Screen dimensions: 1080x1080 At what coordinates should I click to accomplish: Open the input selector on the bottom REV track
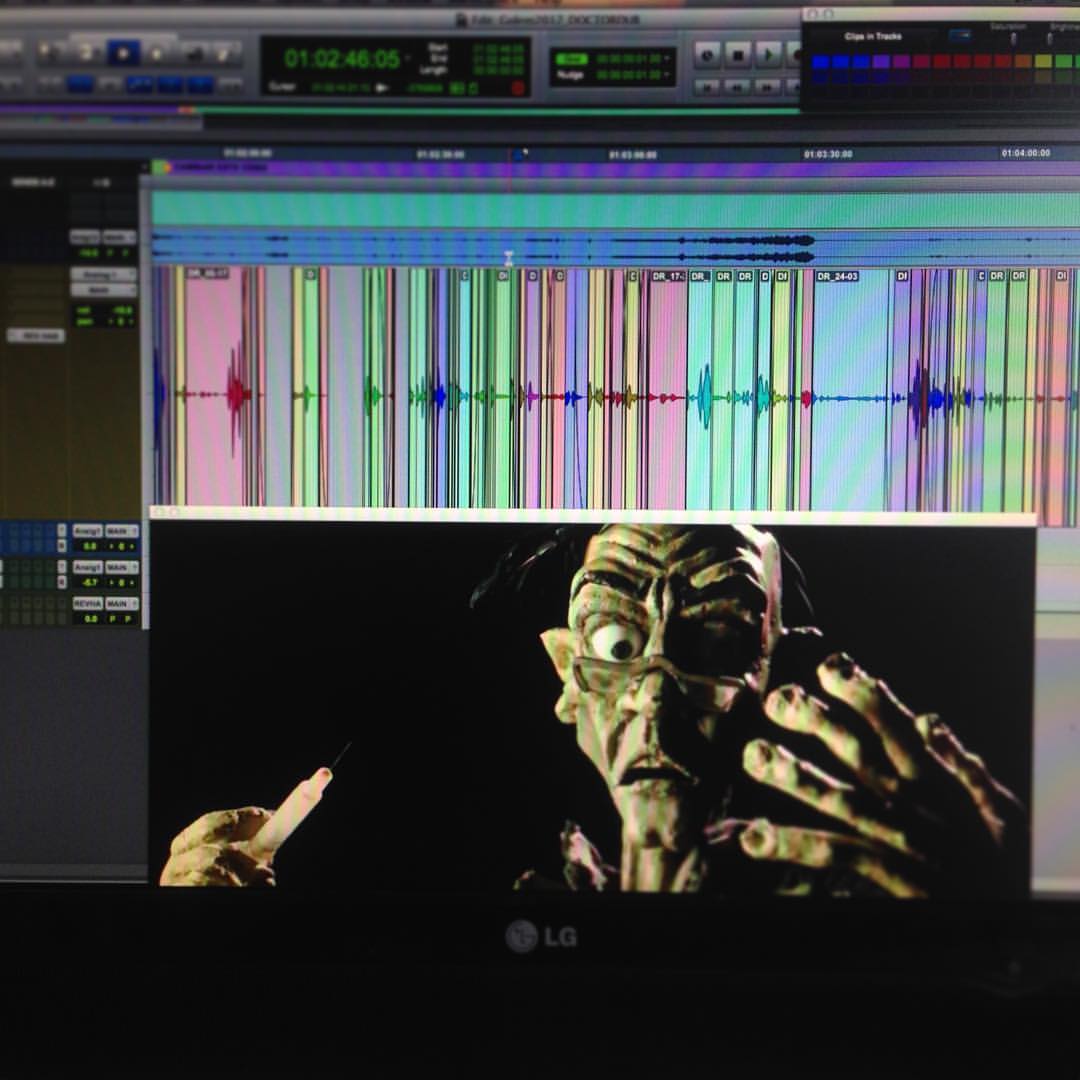pyautogui.click(x=88, y=603)
